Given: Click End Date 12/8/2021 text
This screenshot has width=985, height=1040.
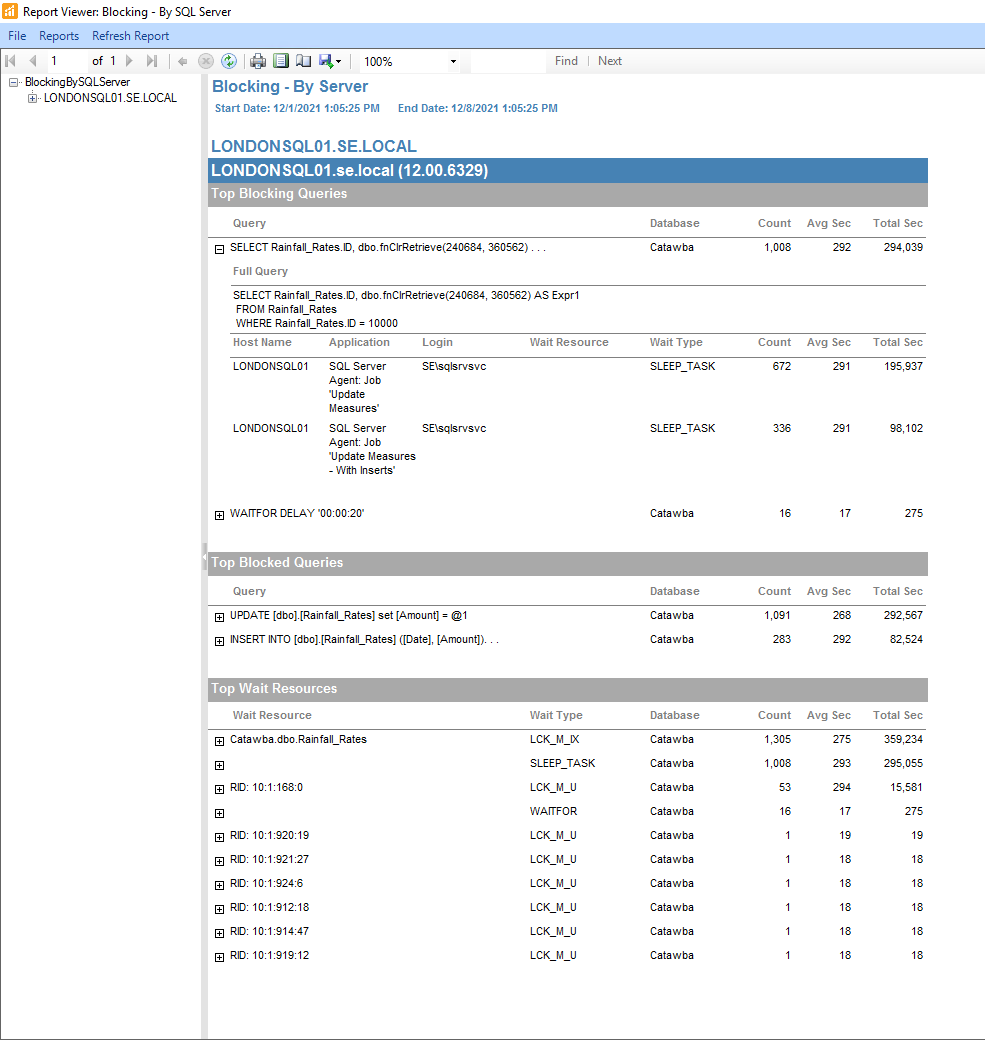Looking at the screenshot, I should click(x=478, y=108).
